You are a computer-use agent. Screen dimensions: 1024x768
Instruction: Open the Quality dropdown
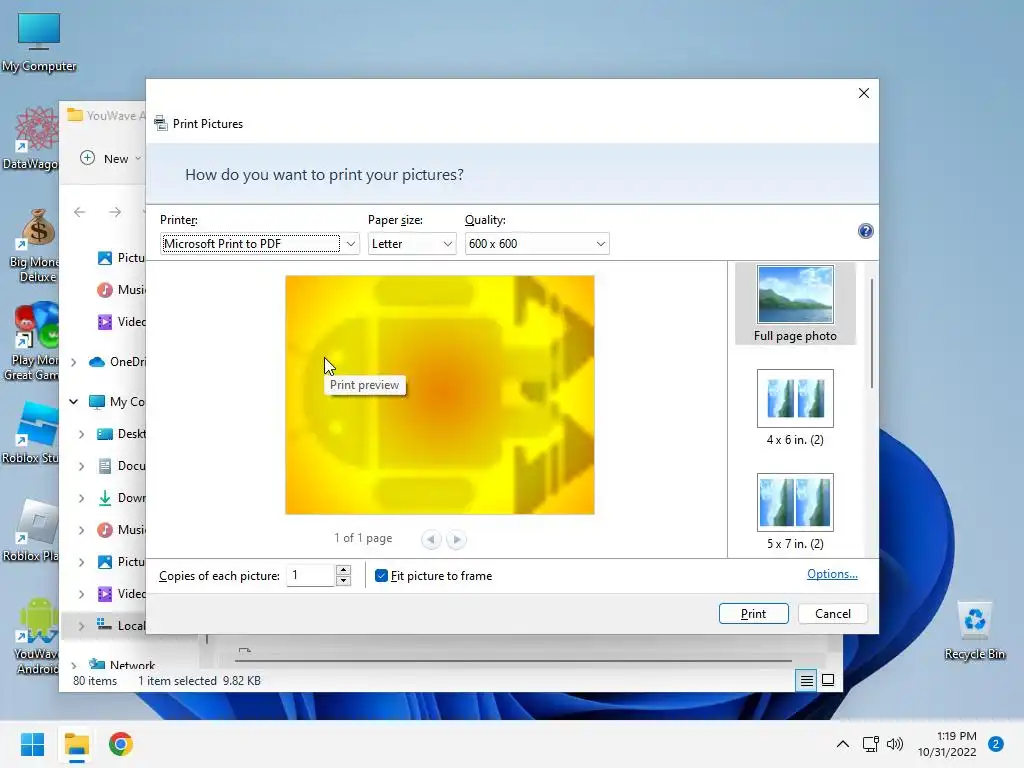pos(537,244)
